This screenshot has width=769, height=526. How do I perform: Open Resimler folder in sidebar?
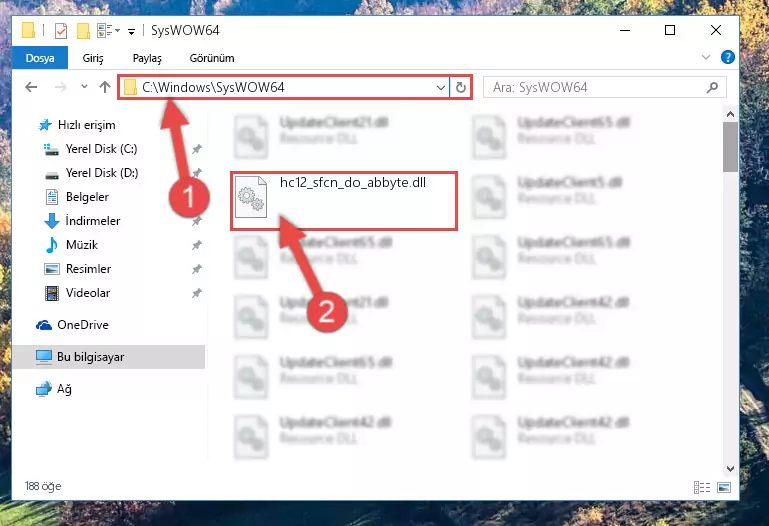pyautogui.click(x=88, y=269)
